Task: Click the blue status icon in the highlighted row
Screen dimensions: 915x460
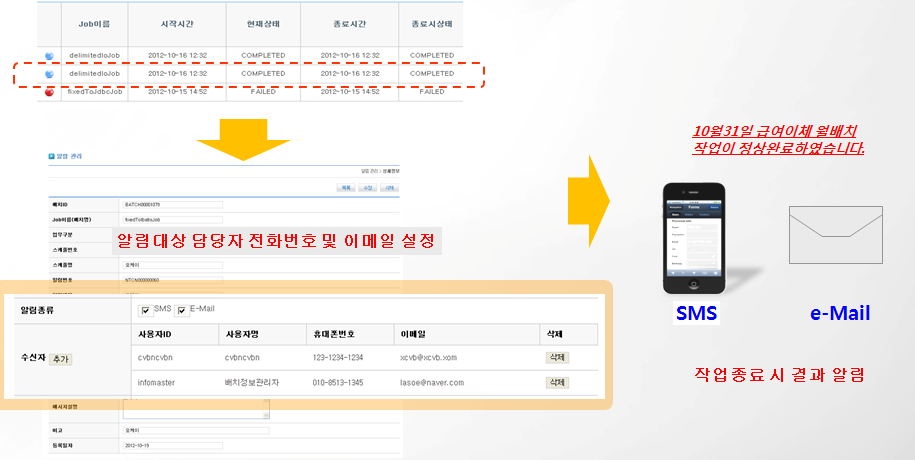Action: 50,73
